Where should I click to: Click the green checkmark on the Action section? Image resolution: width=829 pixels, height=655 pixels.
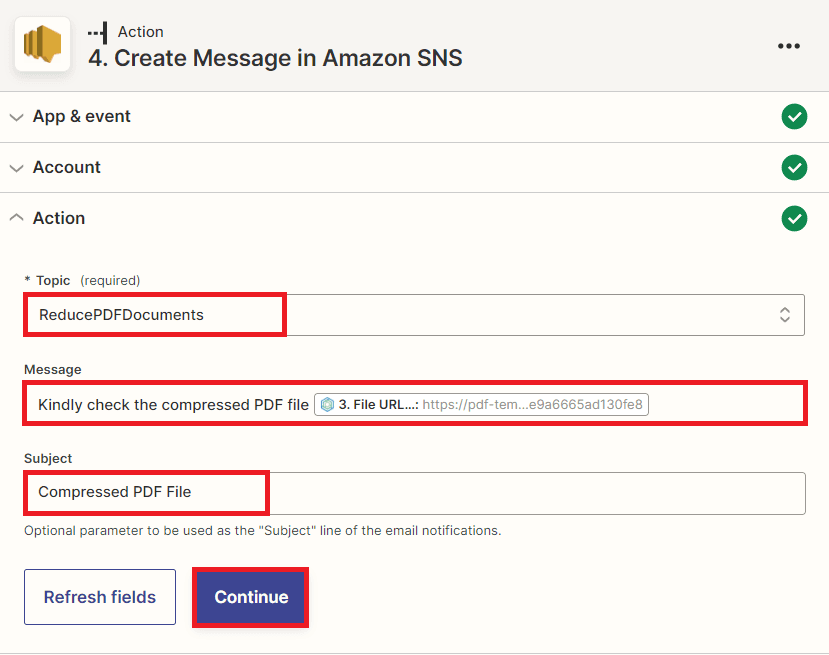pos(794,218)
